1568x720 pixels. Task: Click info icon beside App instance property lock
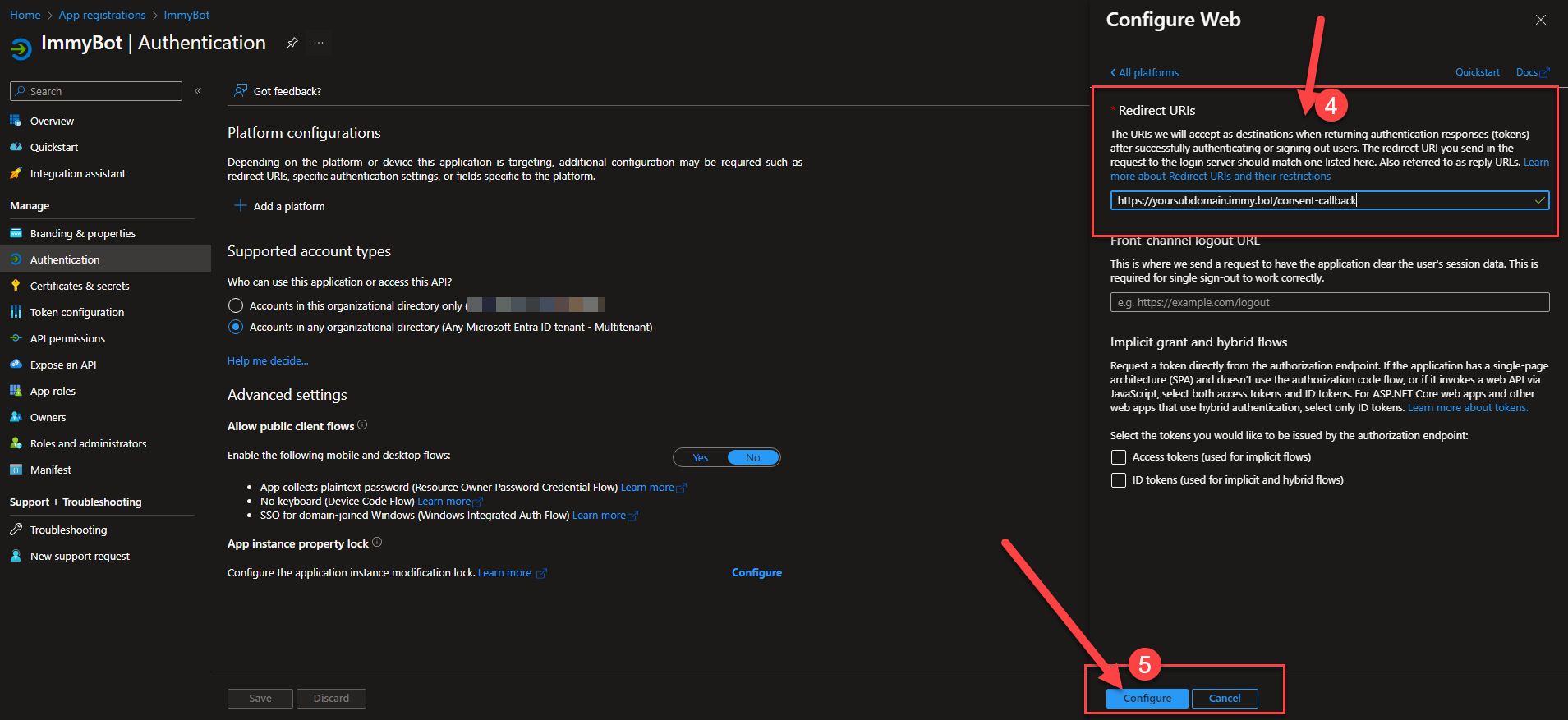point(377,543)
